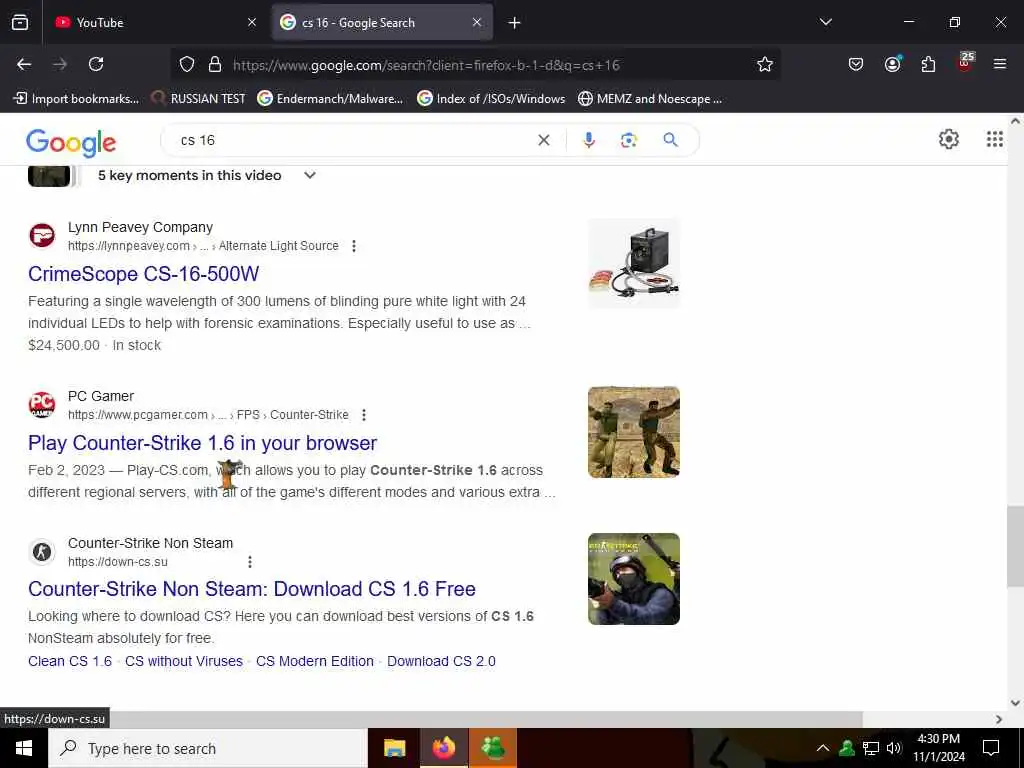Click the network icon in system tray
Image resolution: width=1024 pixels, height=768 pixels.
pos(871,748)
